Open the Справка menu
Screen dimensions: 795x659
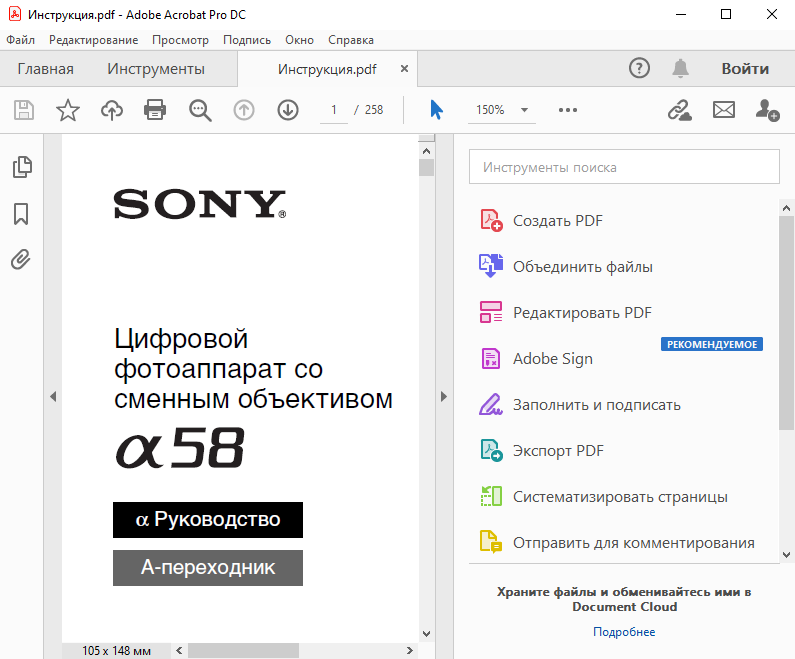coord(351,40)
